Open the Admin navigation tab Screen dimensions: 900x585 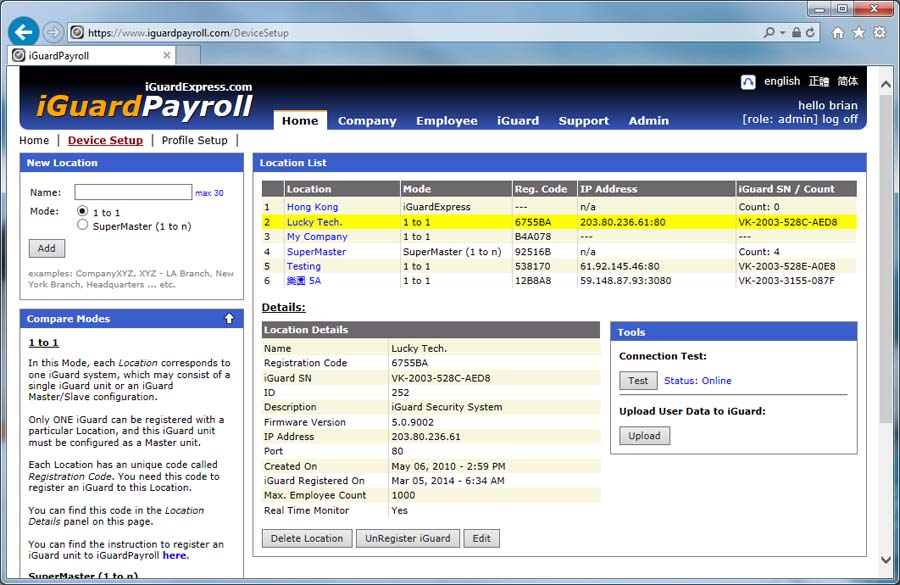649,121
